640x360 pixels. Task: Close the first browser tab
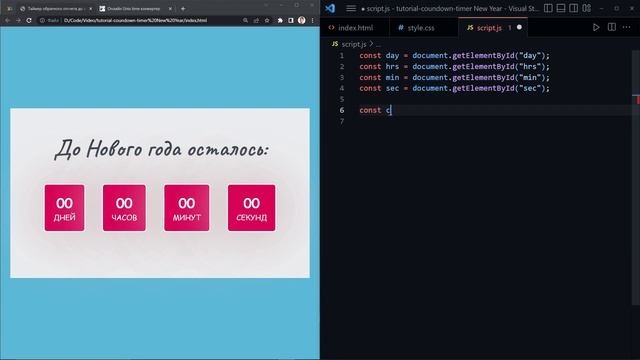coord(90,9)
